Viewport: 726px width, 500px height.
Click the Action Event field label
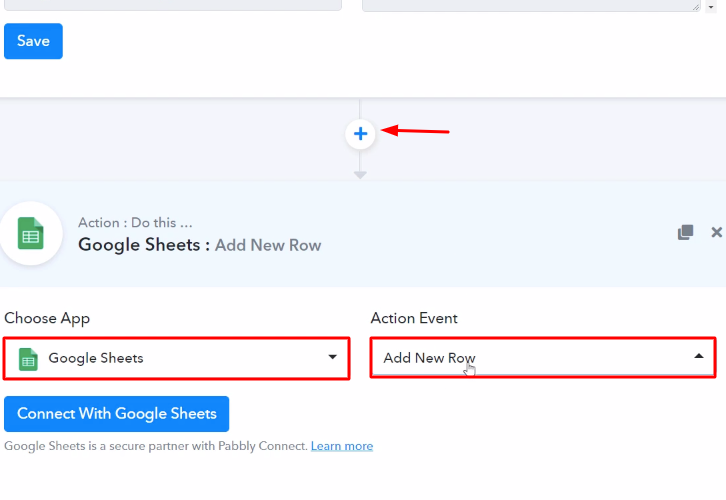[414, 318]
